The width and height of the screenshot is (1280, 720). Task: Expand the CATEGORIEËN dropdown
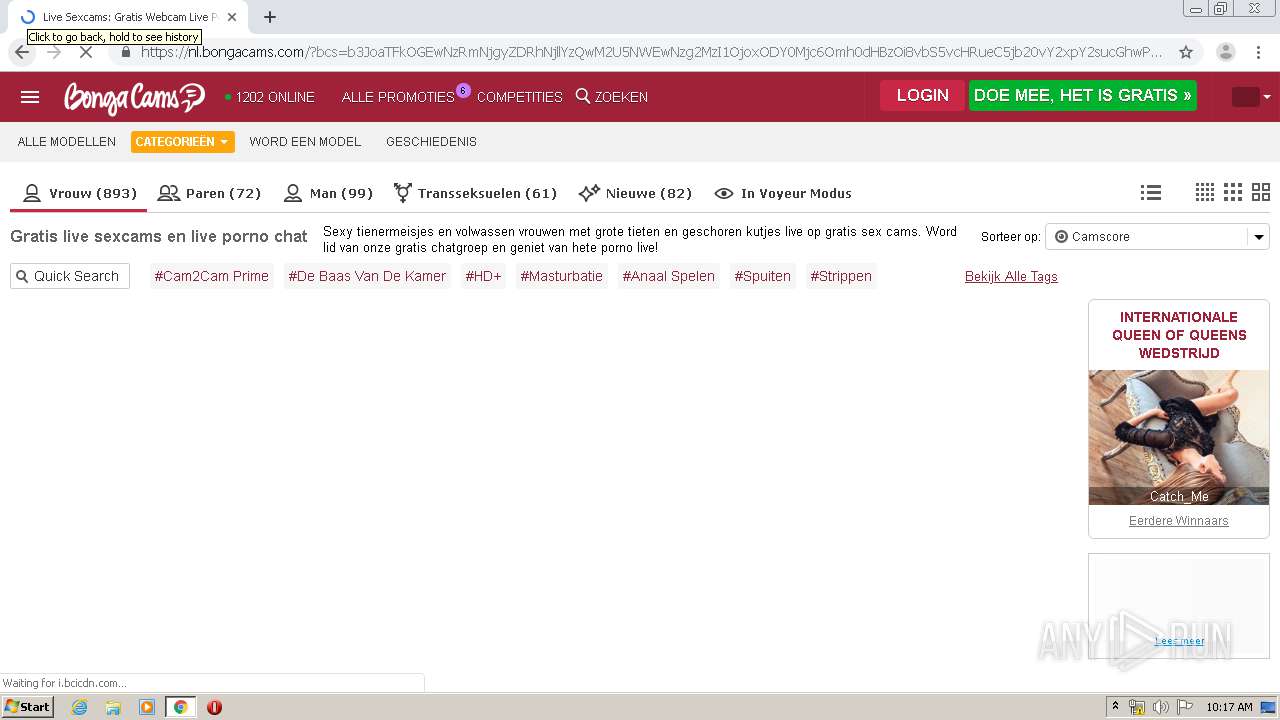click(x=183, y=142)
